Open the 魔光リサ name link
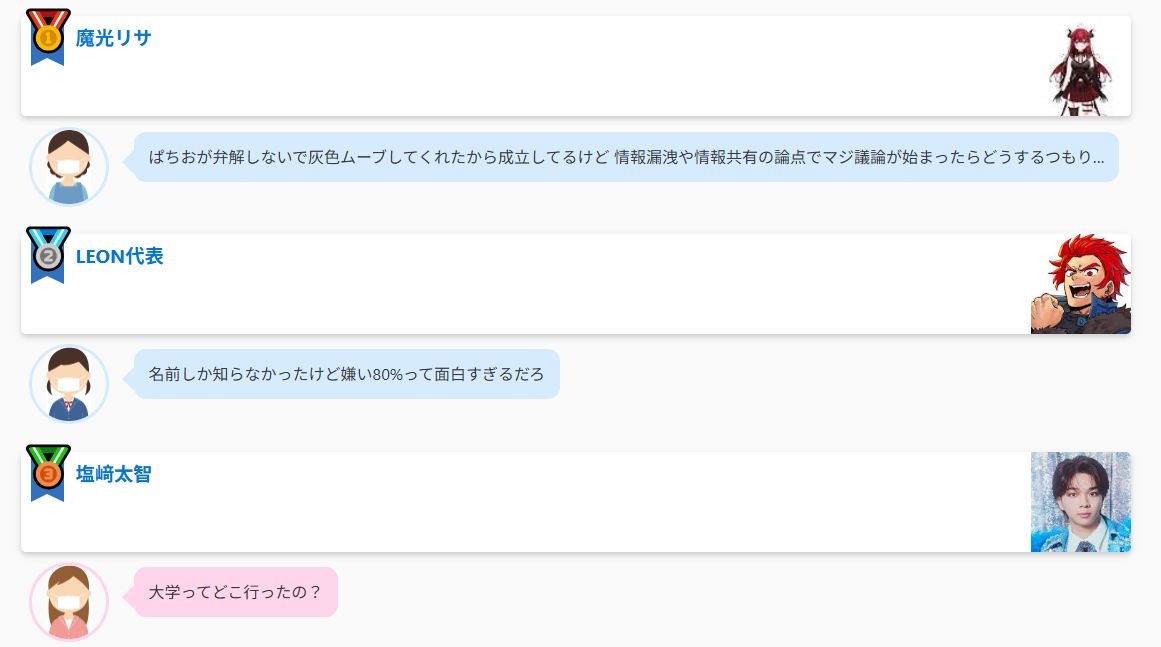Screen dimensions: 1161x647 tap(113, 38)
